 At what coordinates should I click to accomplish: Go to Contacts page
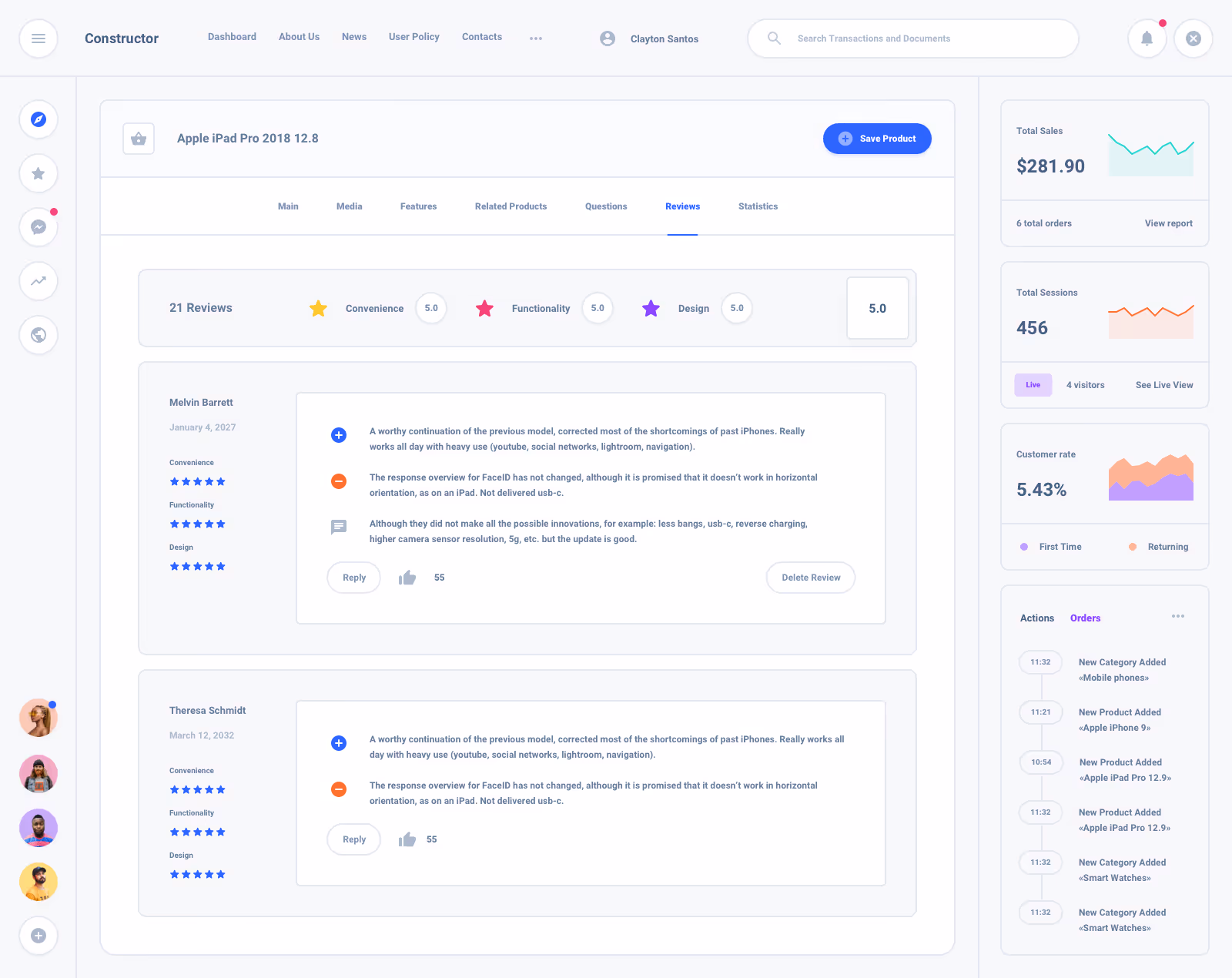[482, 37]
